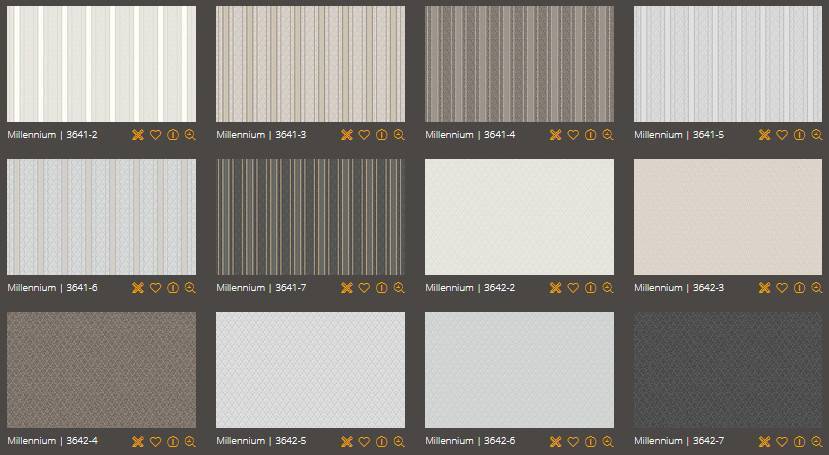Click the crossed tools icon for Millennium 3642-4

point(138,441)
